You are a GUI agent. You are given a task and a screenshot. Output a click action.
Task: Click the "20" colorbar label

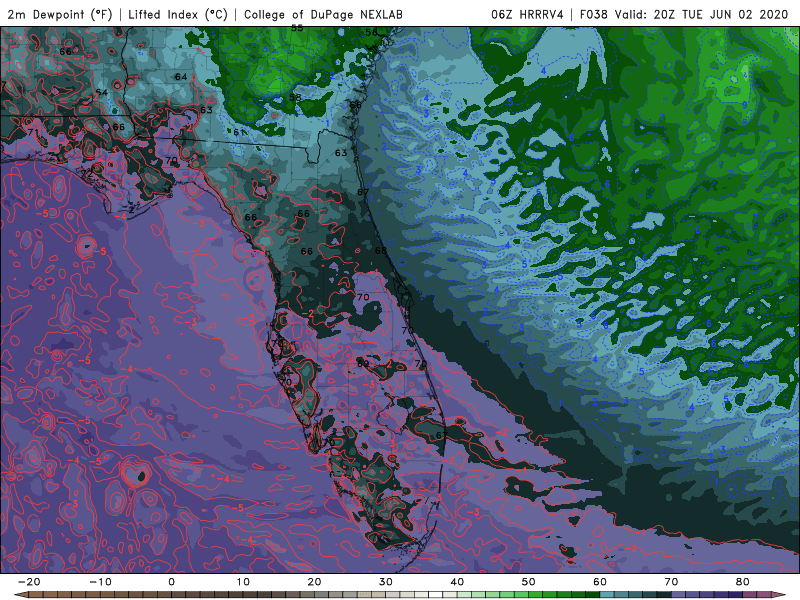click(314, 582)
